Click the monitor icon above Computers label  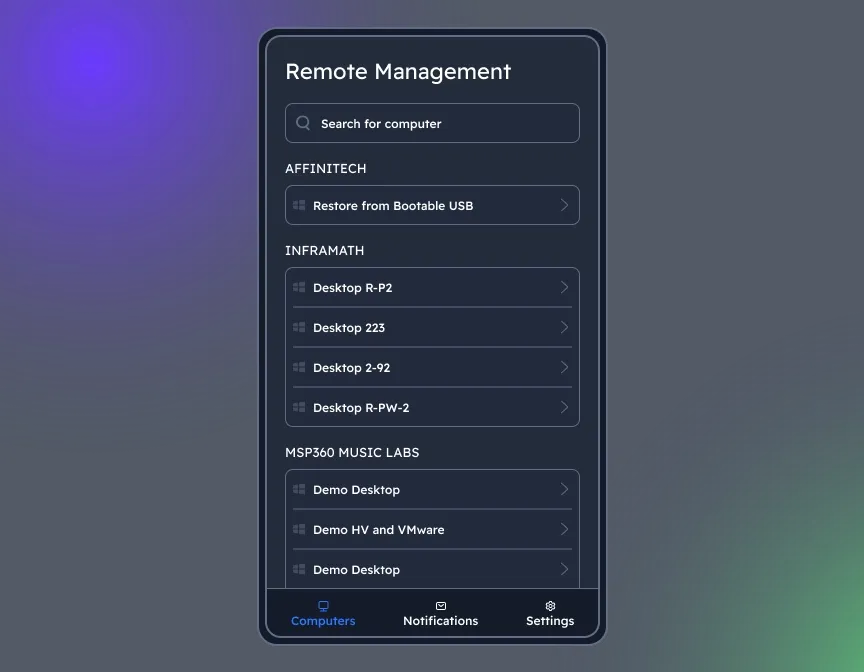[323, 605]
